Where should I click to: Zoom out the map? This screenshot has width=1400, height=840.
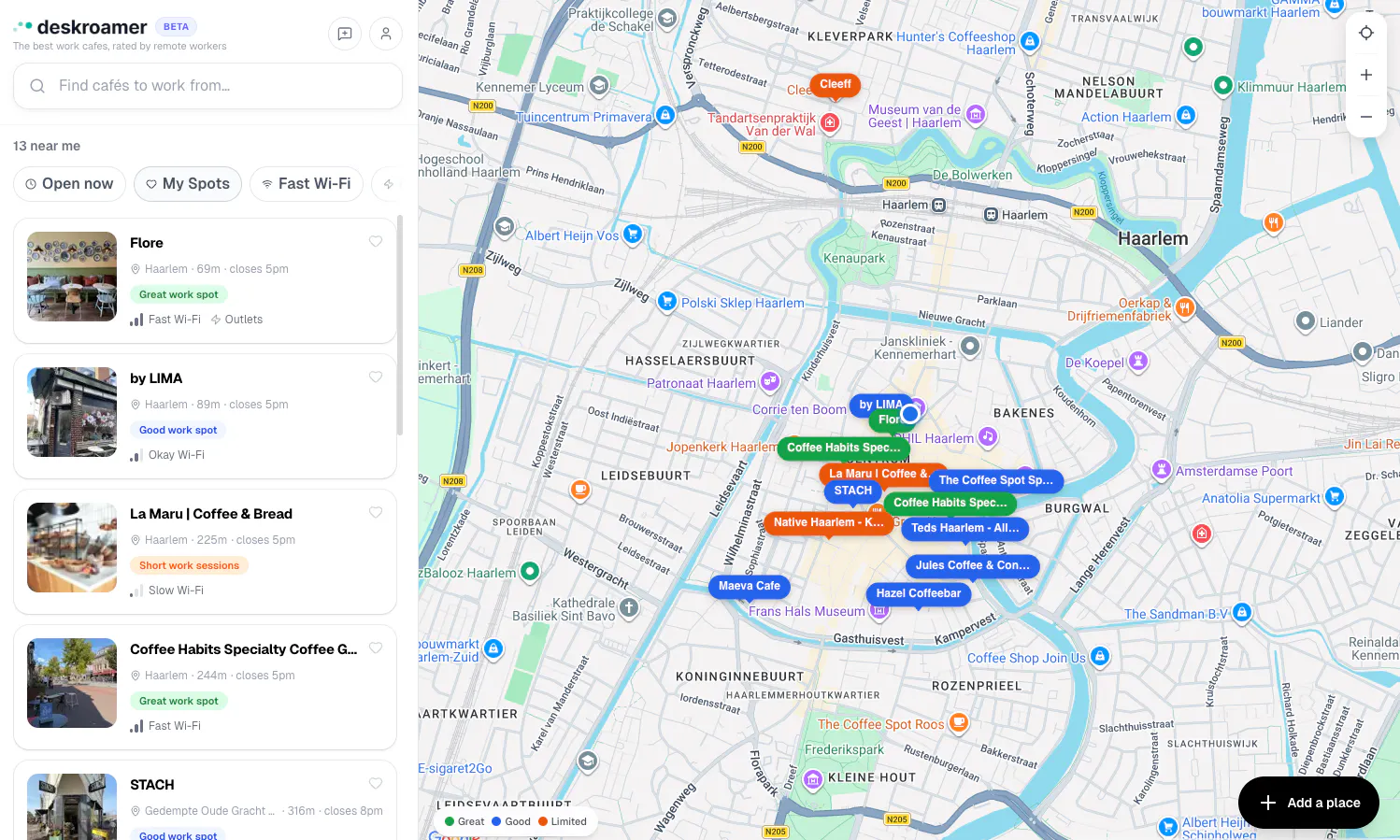pos(1366,117)
